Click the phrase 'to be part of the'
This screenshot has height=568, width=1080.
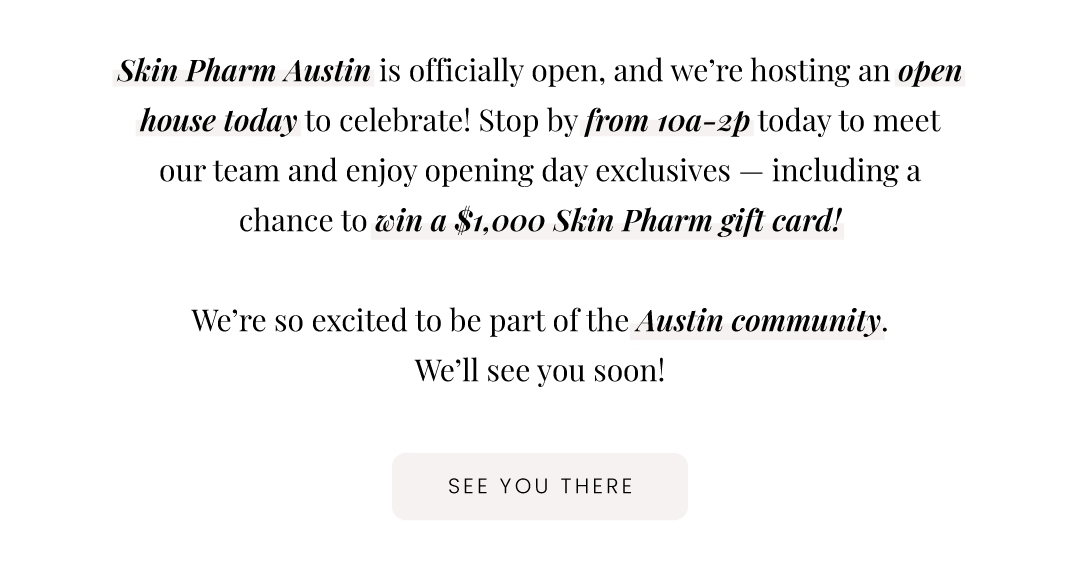pos(522,321)
